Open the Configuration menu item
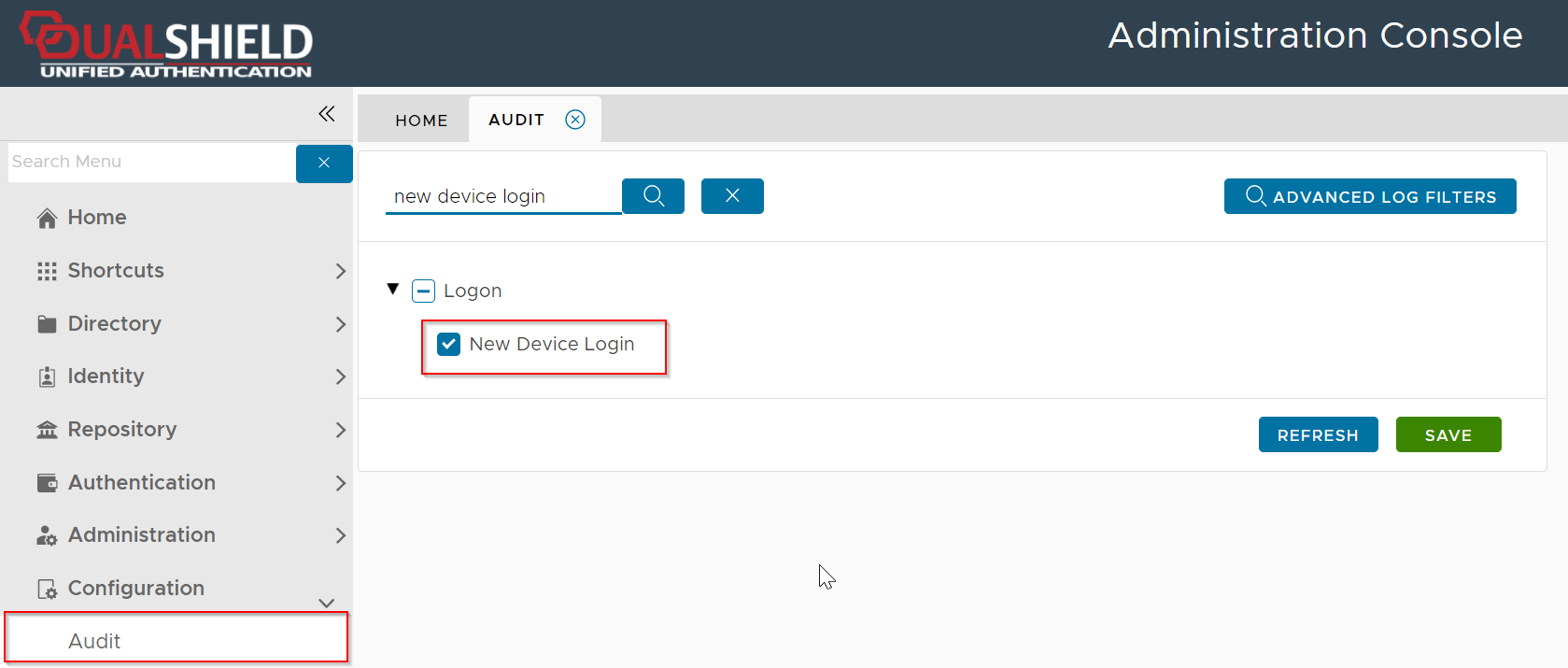 click(136, 589)
